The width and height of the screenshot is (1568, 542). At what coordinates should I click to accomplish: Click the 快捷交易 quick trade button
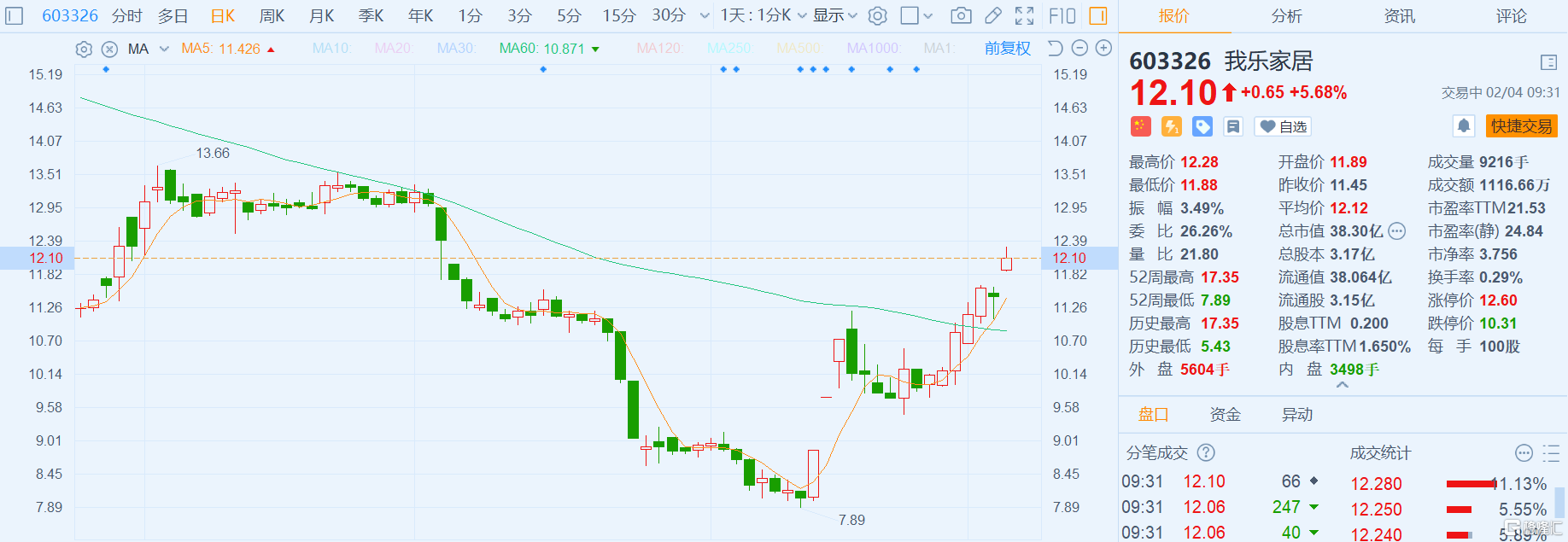point(1522,126)
